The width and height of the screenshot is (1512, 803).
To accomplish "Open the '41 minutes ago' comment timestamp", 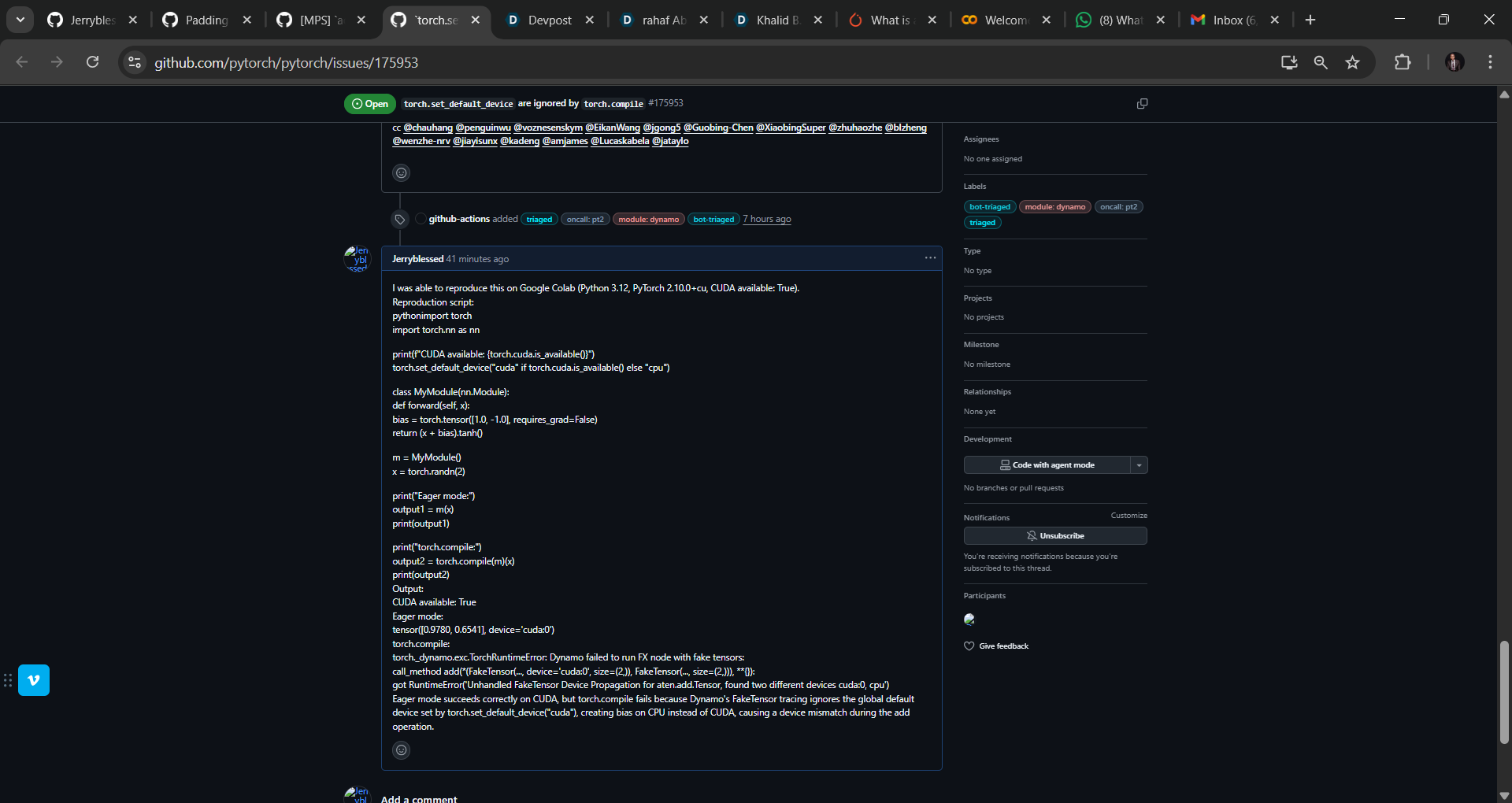I will pos(478,259).
